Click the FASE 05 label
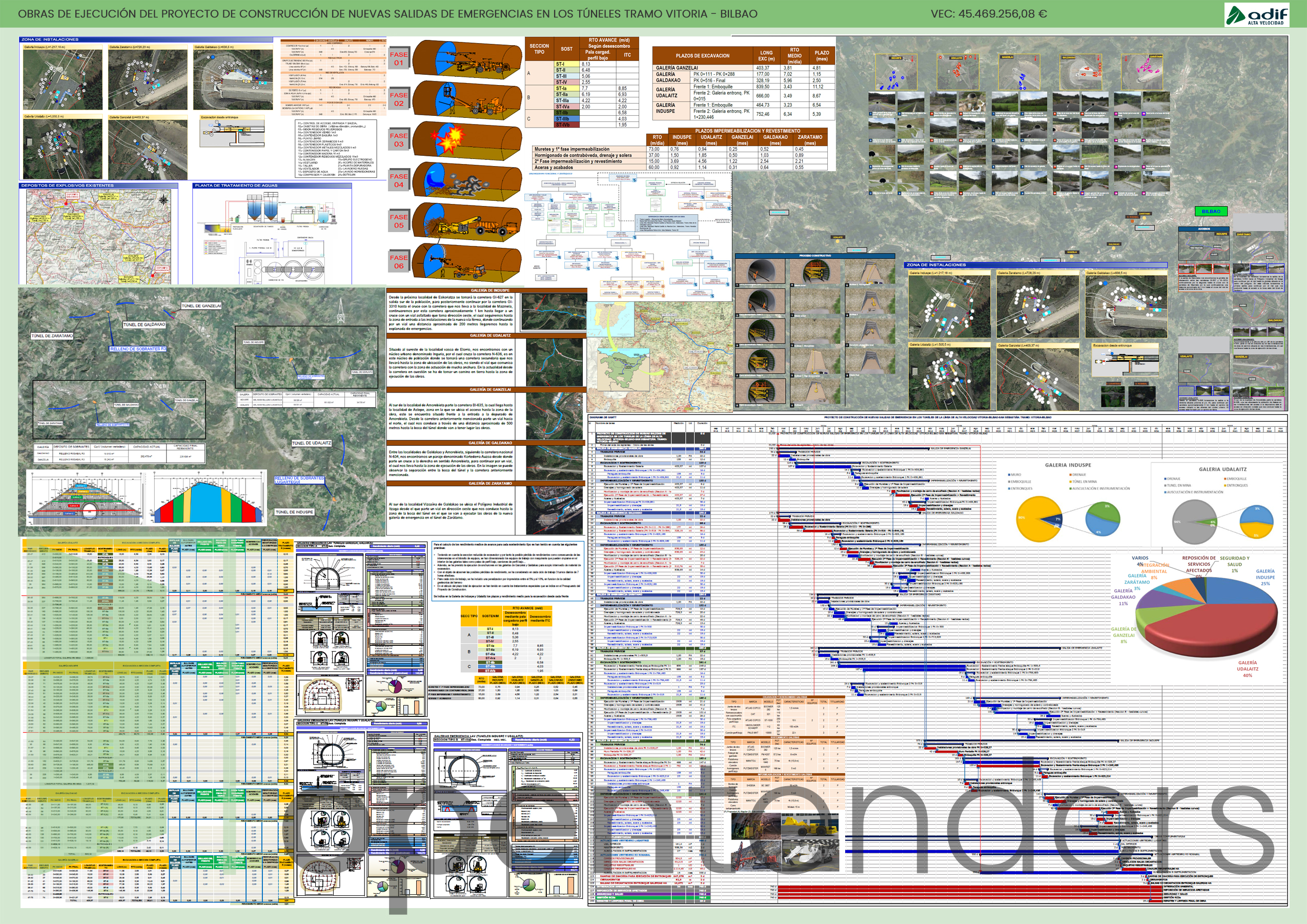This screenshot has width=1307, height=924. click(398, 221)
